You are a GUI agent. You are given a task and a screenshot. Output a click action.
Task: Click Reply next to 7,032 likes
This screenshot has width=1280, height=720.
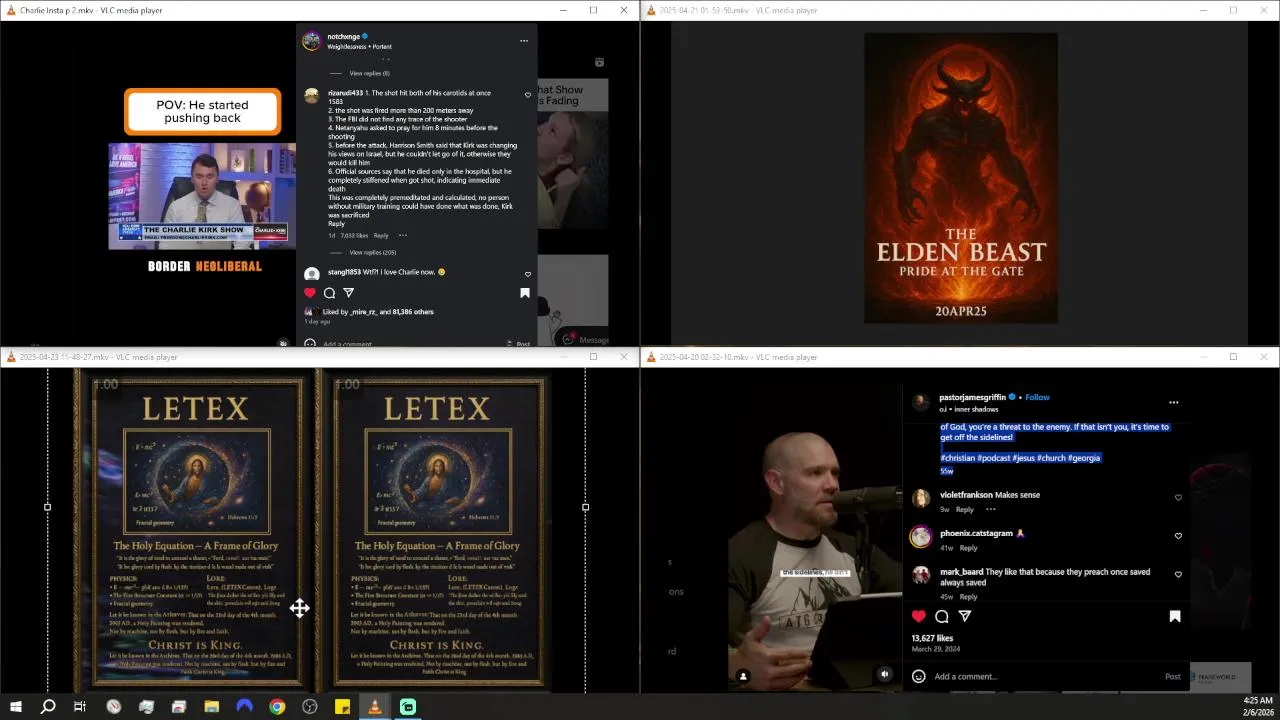click(x=381, y=236)
